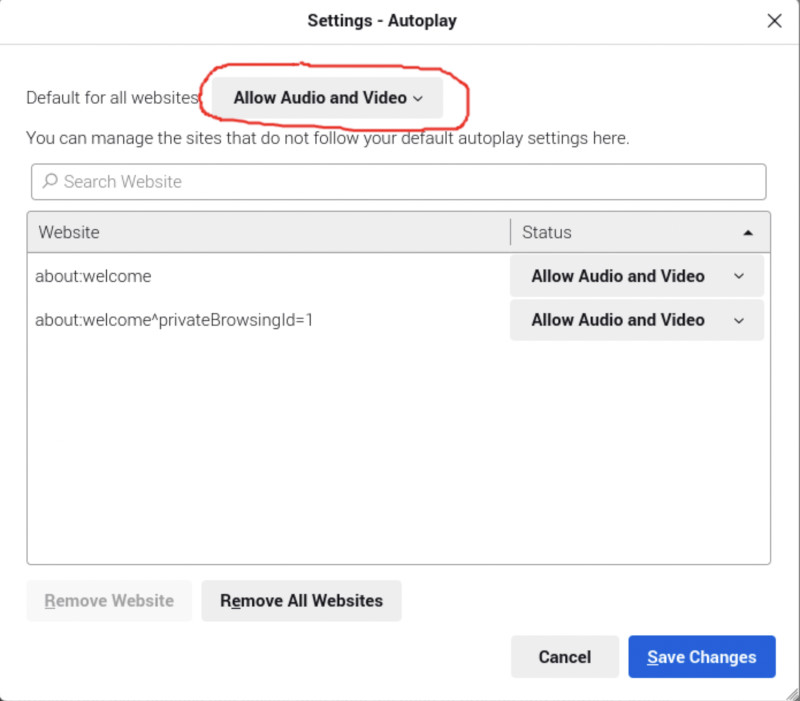This screenshot has width=800, height=701.
Task: Click the blue Save Changes button
Action: tap(701, 657)
